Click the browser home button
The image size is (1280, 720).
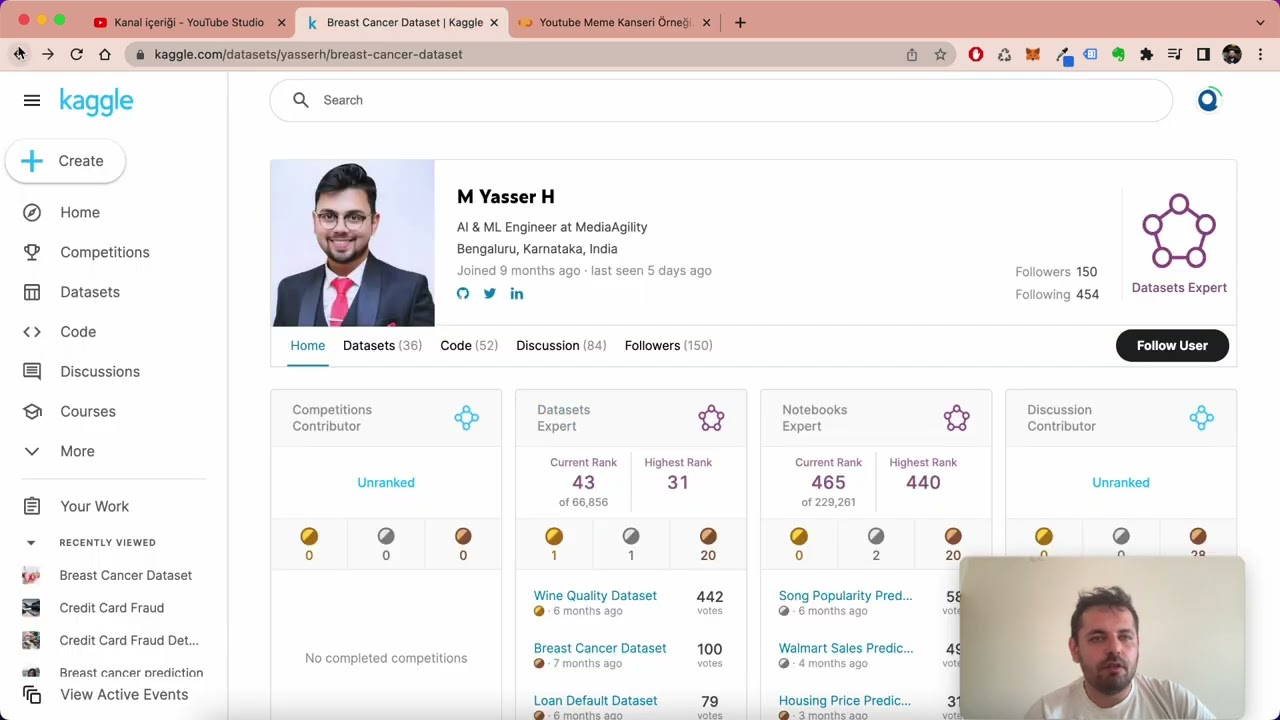click(104, 54)
